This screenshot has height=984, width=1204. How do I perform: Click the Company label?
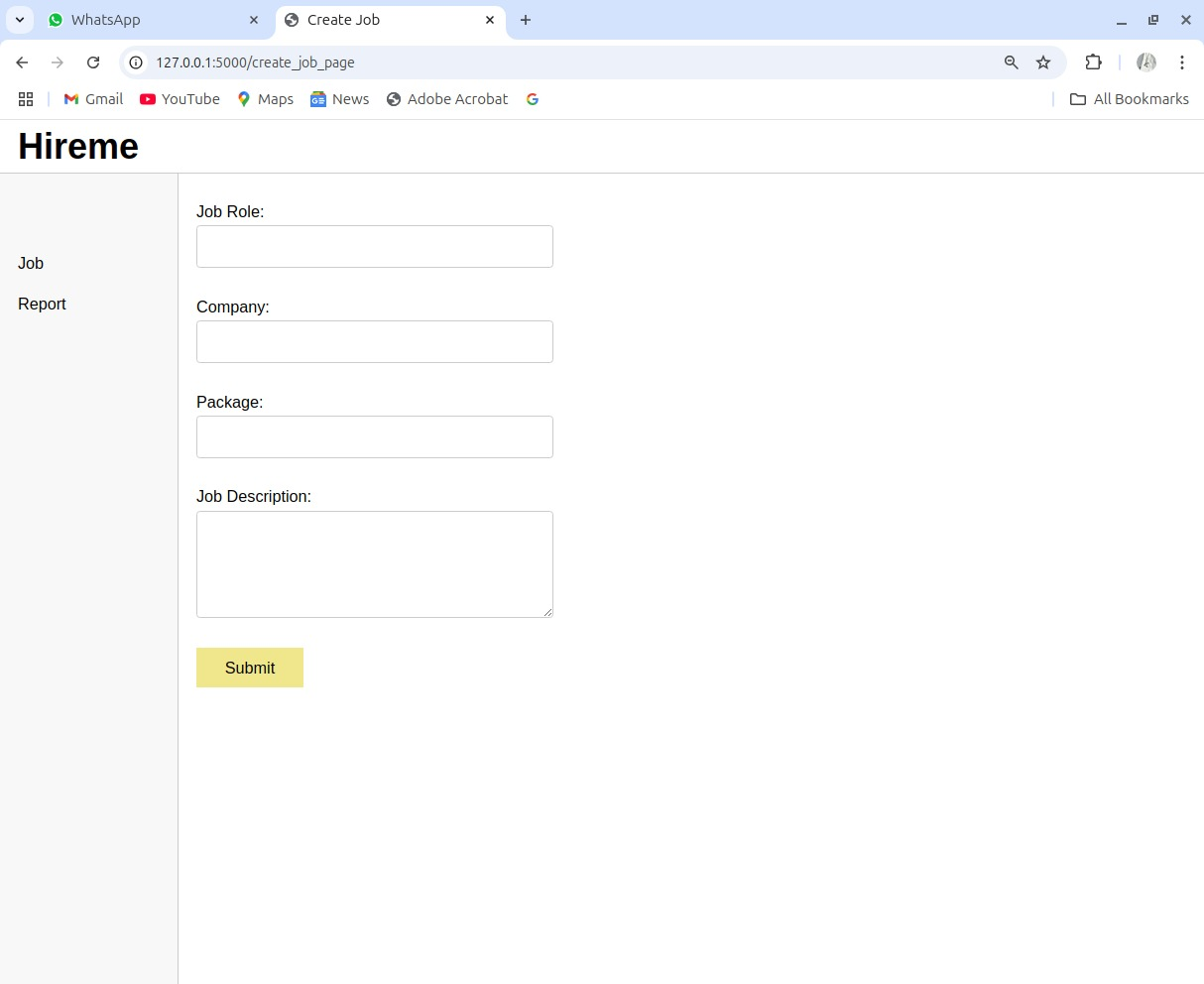[233, 307]
